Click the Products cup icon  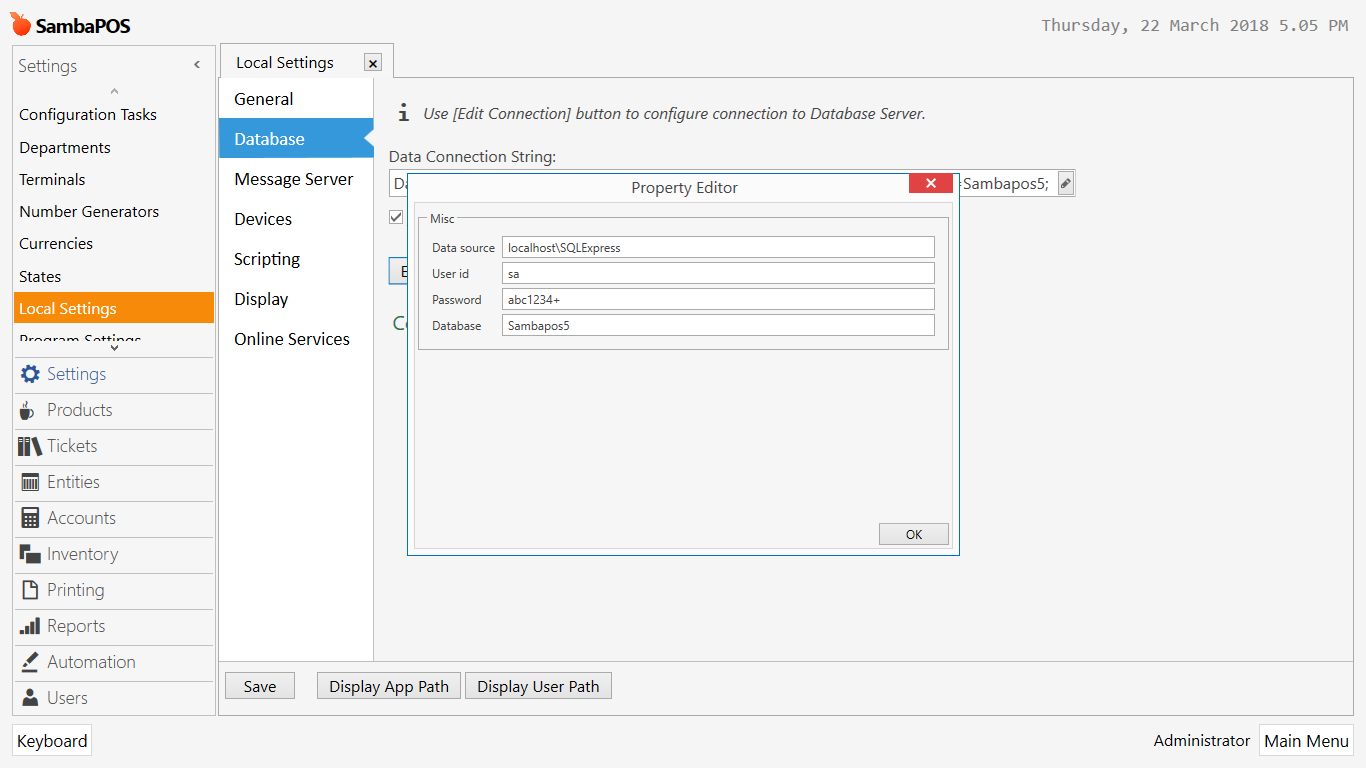point(27,410)
